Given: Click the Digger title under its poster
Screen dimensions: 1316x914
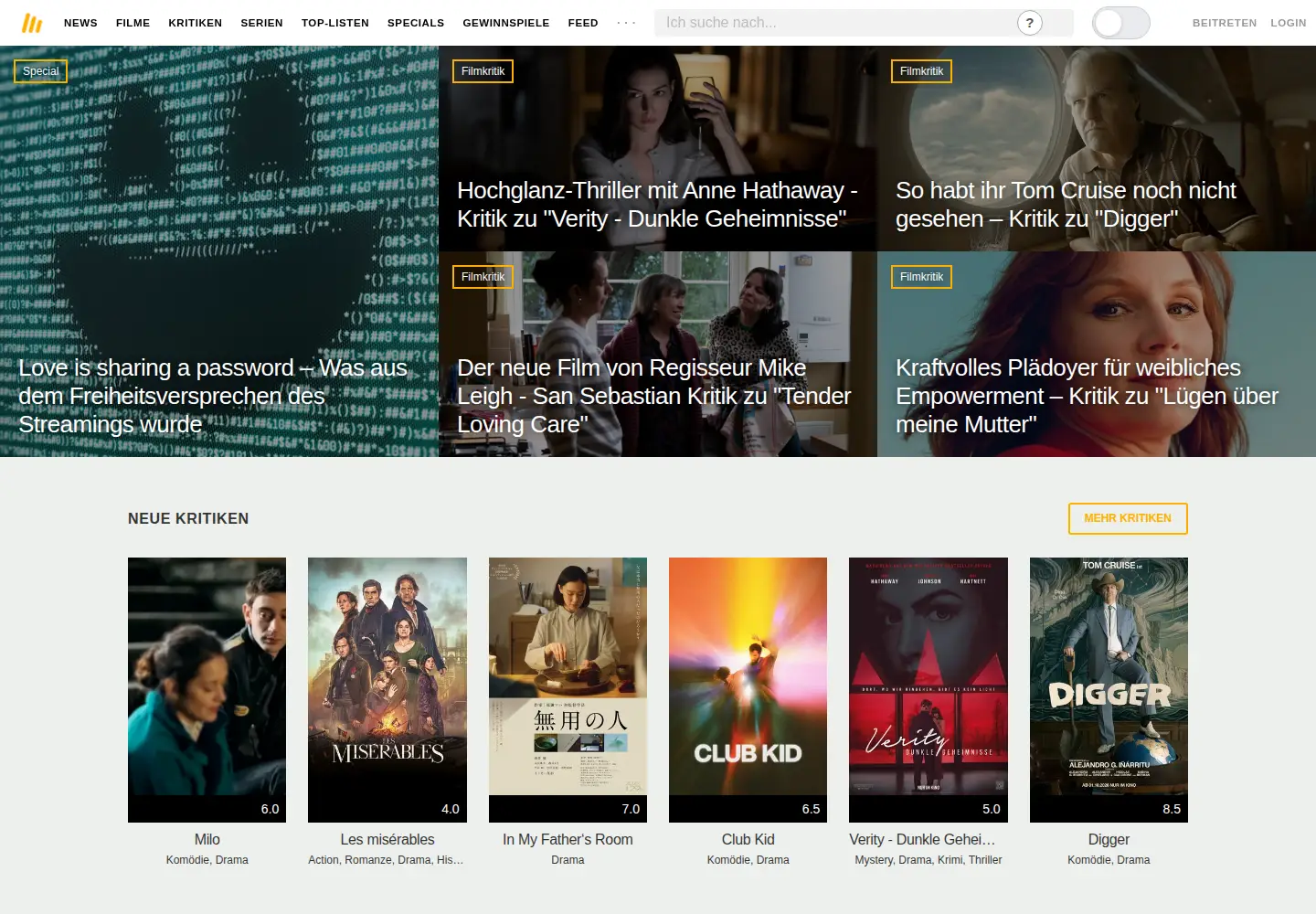Looking at the screenshot, I should [1109, 839].
